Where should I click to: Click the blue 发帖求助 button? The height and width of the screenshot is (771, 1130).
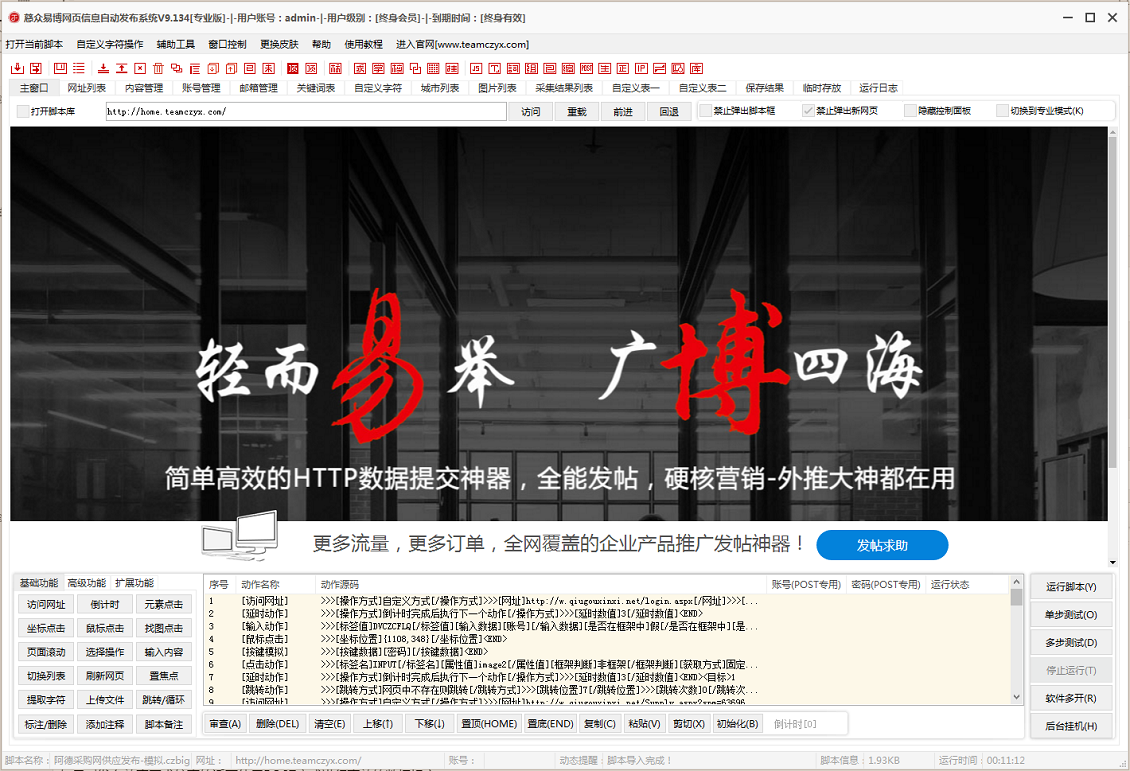(x=882, y=545)
